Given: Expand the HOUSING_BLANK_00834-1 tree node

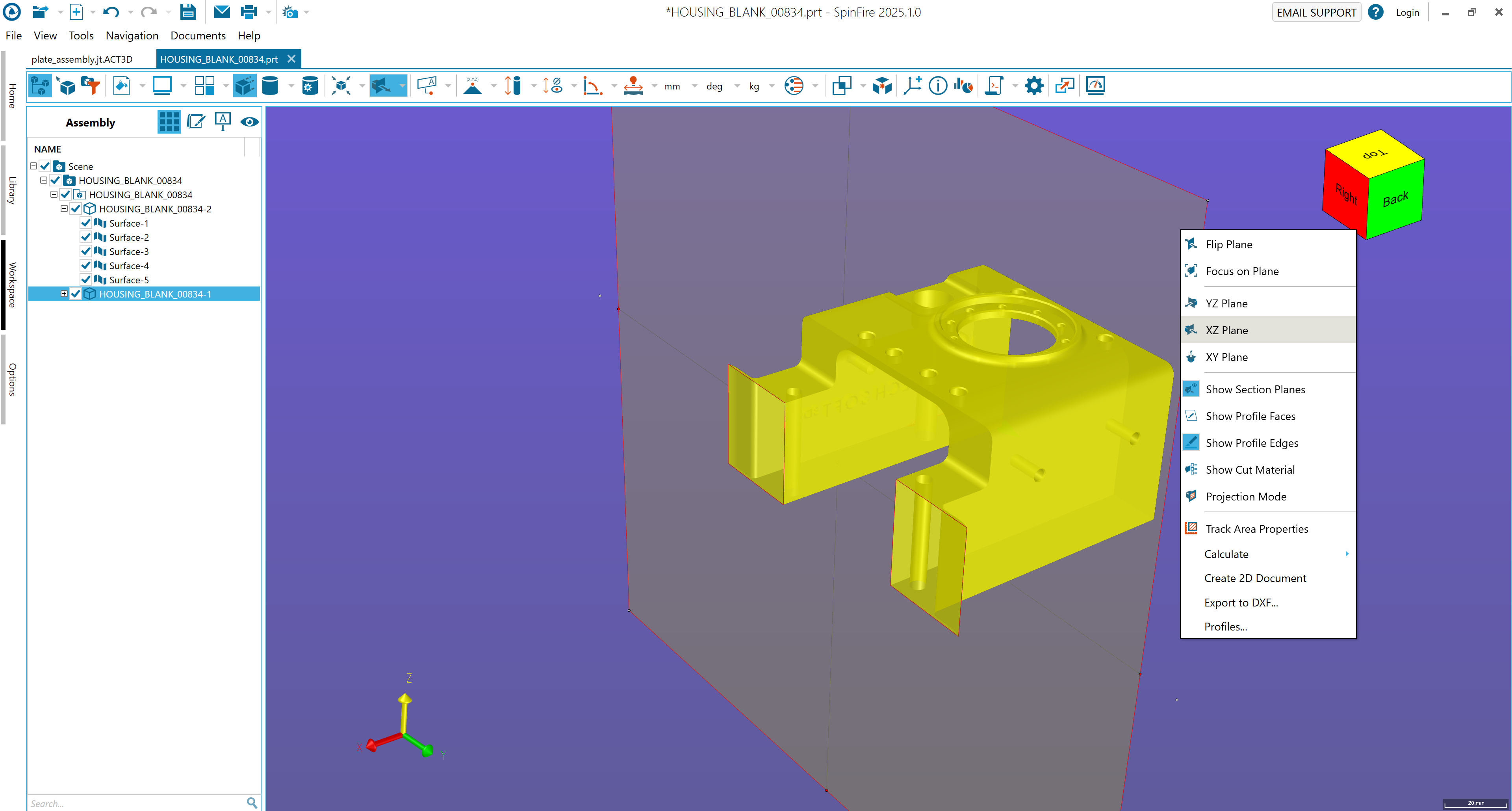Looking at the screenshot, I should (x=64, y=294).
